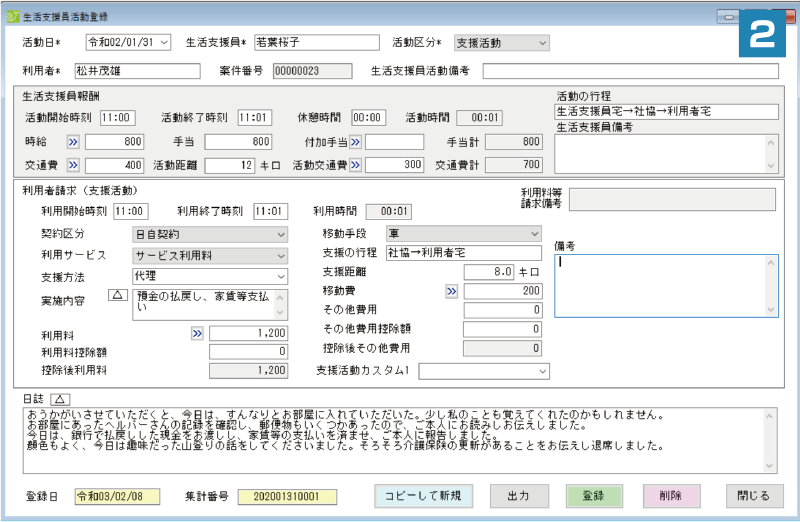Viewport: 800px width, 522px height.
Task: Open the 活動日 date dropdown
Action: click(164, 42)
